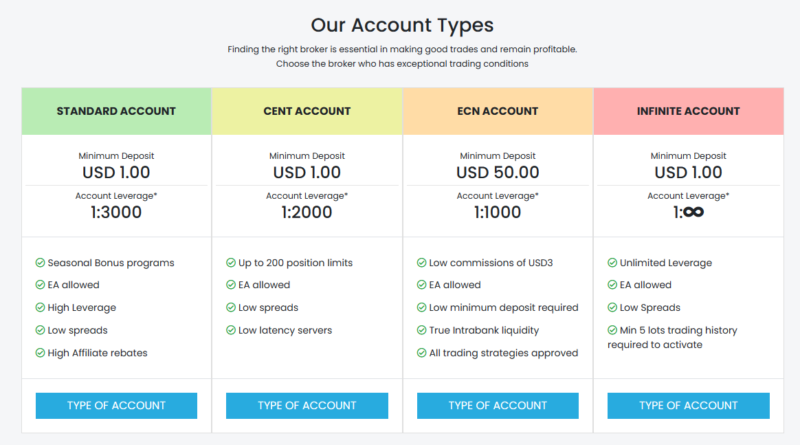
Task: Select the yellow CENT ACCOUNT header
Action: point(307,111)
